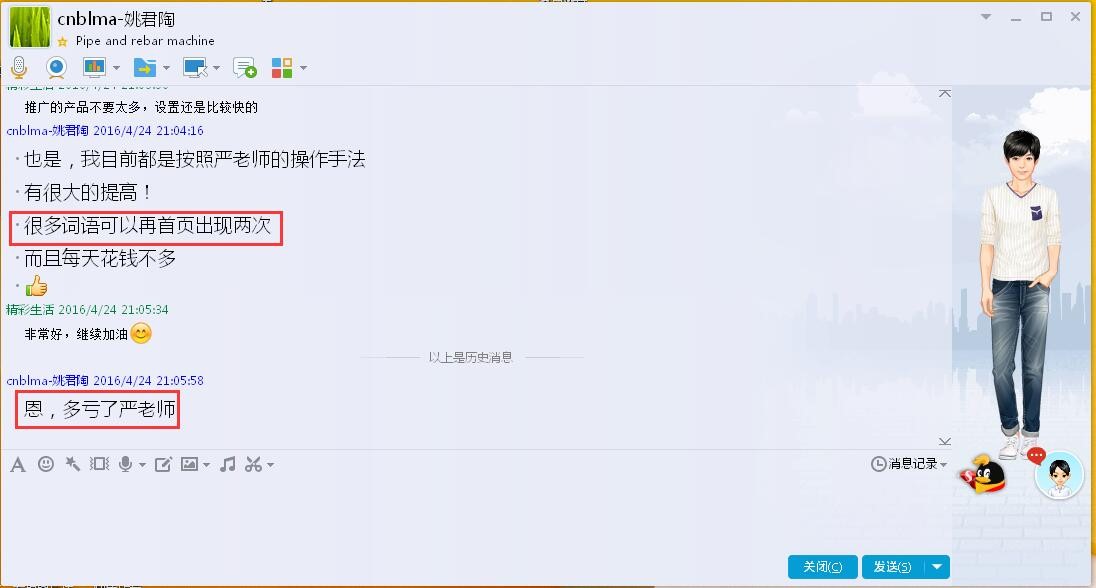Expand the 消息记录 history dropdown
This screenshot has width=1096, height=588.
click(x=909, y=464)
